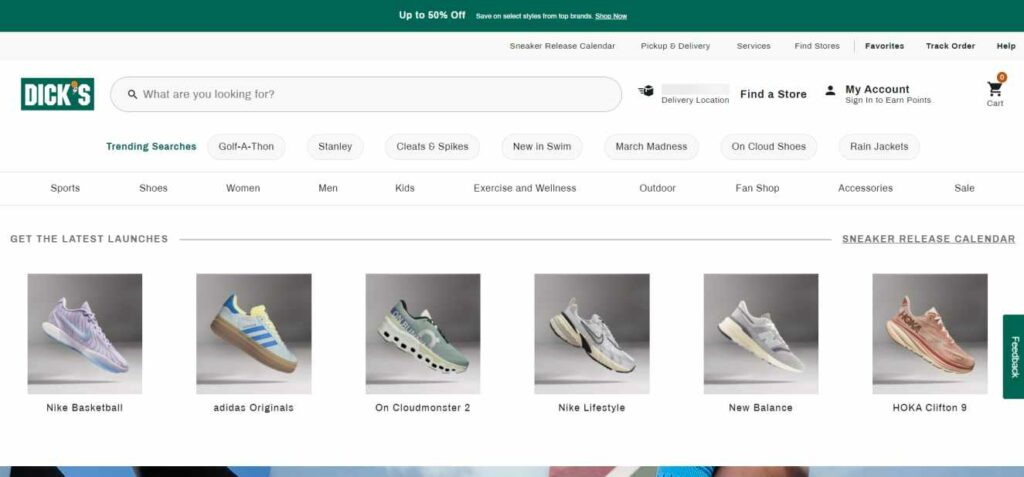1024x477 pixels.
Task: Go to Find Stores in utility bar
Action: click(x=817, y=46)
